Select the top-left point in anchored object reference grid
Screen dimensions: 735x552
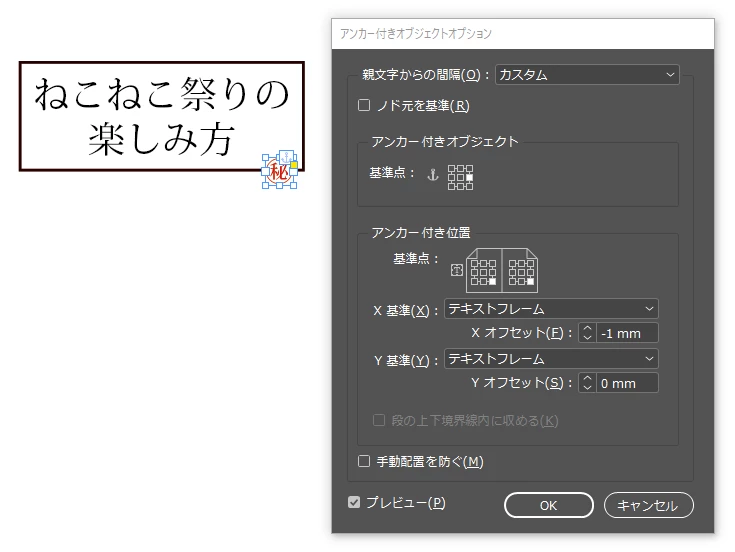(451, 169)
